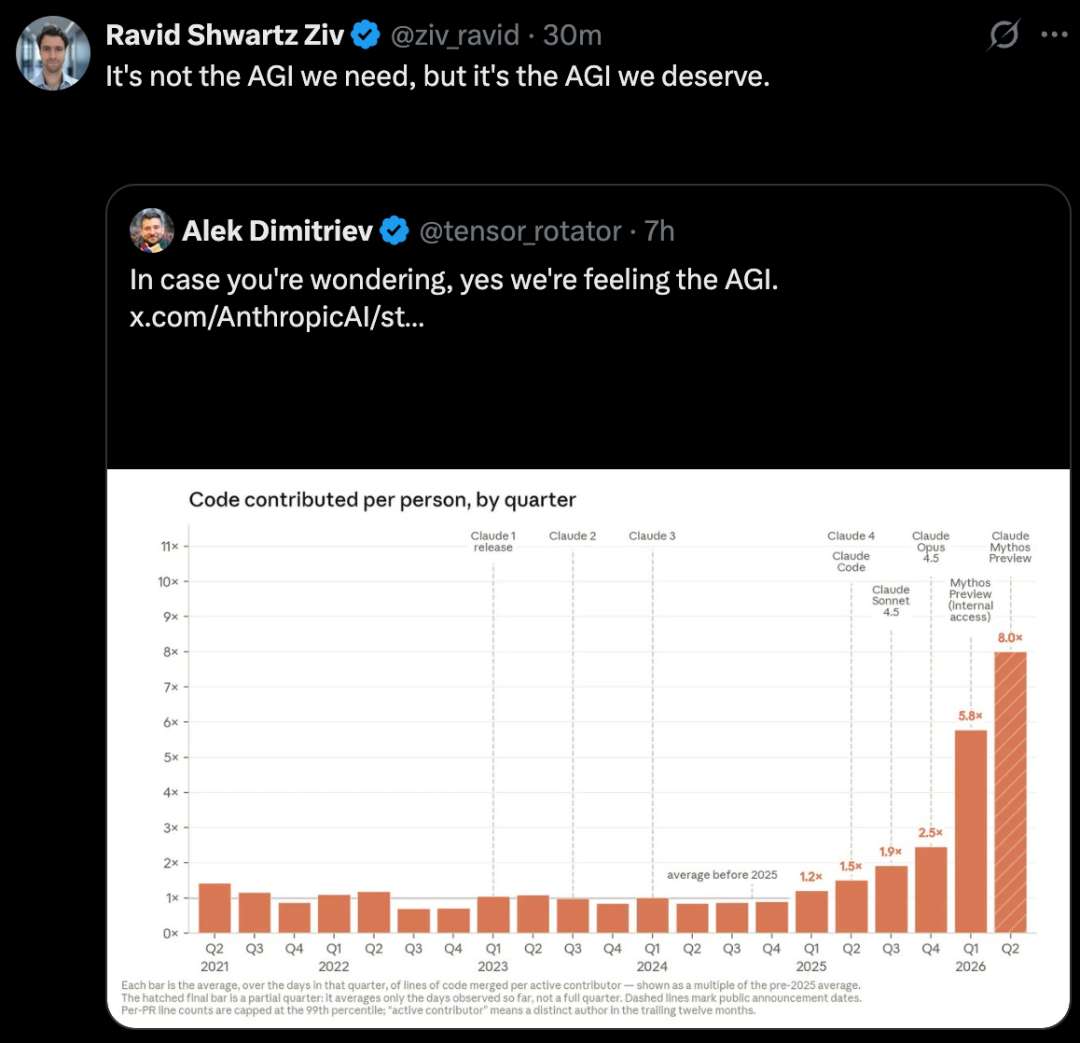Viewport: 1080px width, 1043px height.
Task: Click the Alek Dimitriev display name
Action: click(x=278, y=231)
